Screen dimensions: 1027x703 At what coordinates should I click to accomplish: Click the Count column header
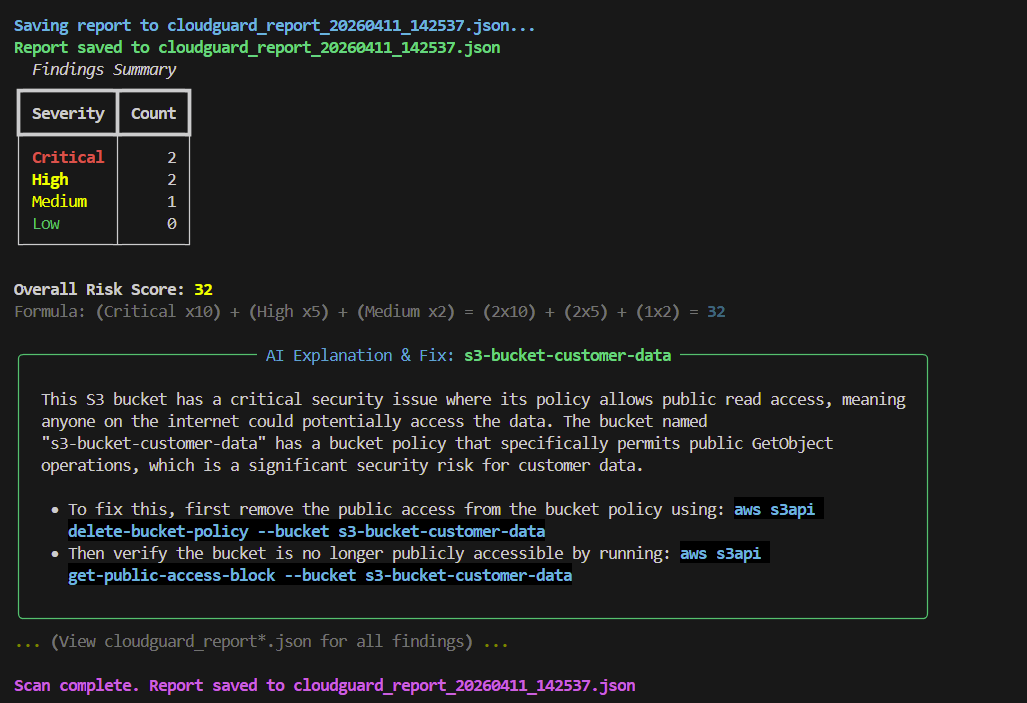click(153, 113)
